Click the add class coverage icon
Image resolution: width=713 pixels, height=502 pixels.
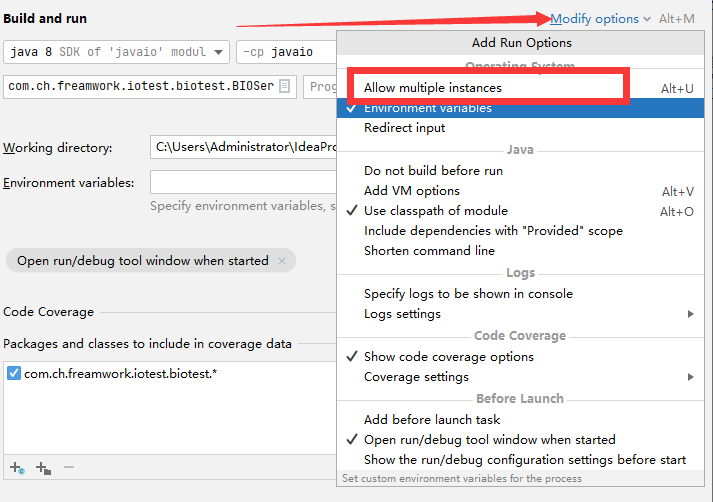pyautogui.click(x=16, y=467)
